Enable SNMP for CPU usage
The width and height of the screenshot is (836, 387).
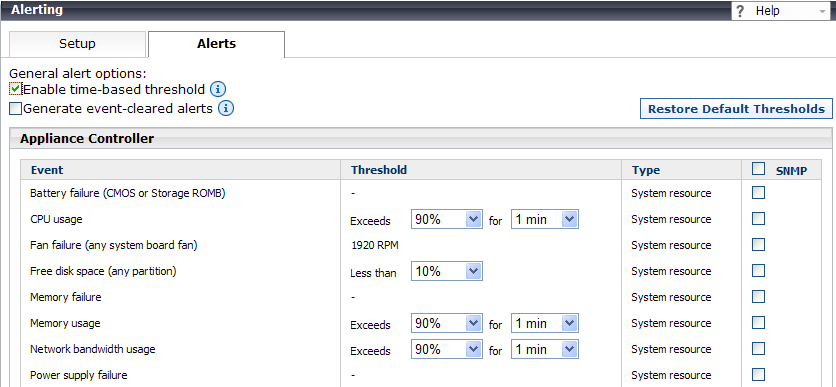tap(758, 219)
